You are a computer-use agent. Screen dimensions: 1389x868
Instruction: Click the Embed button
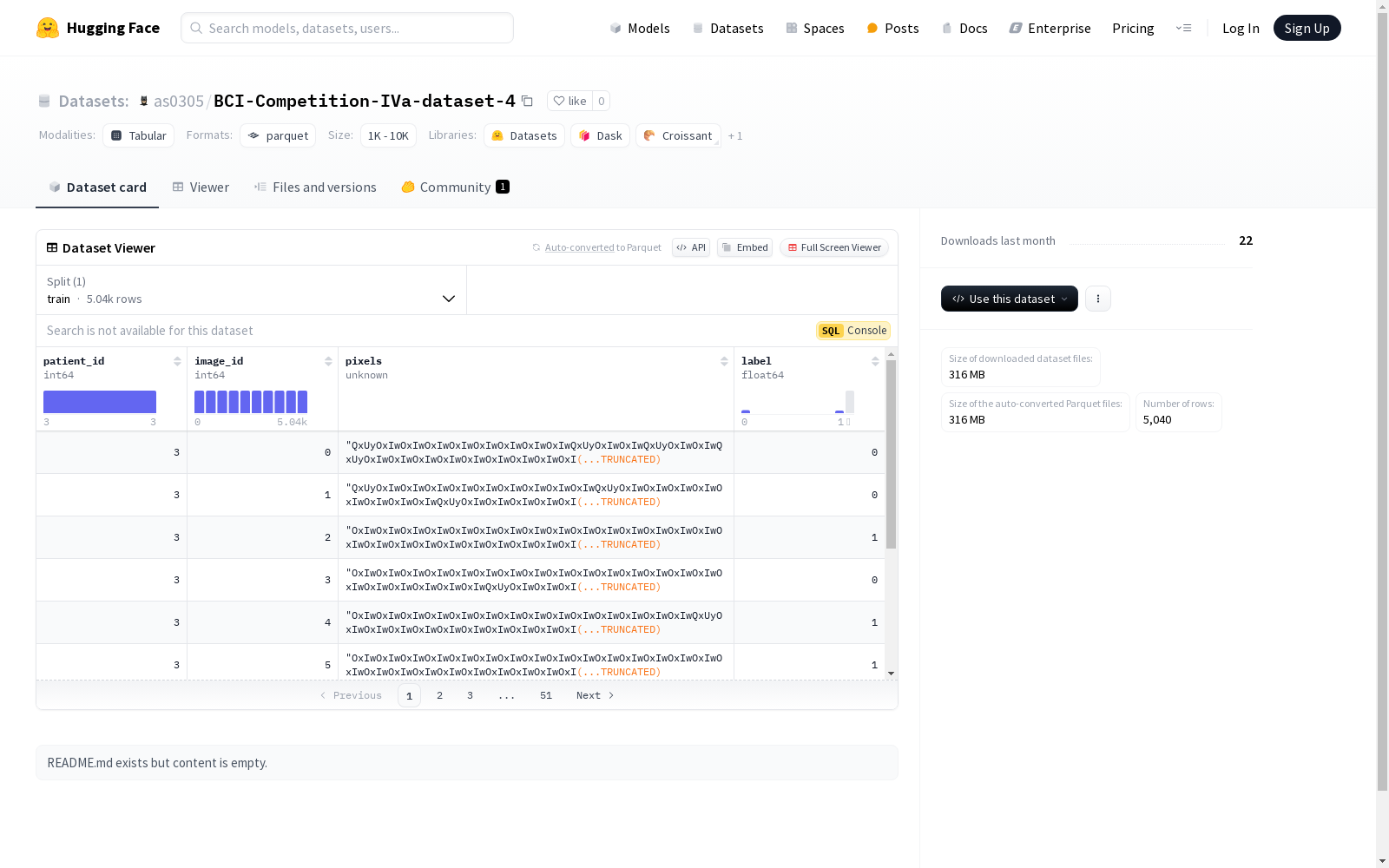pyautogui.click(x=745, y=247)
